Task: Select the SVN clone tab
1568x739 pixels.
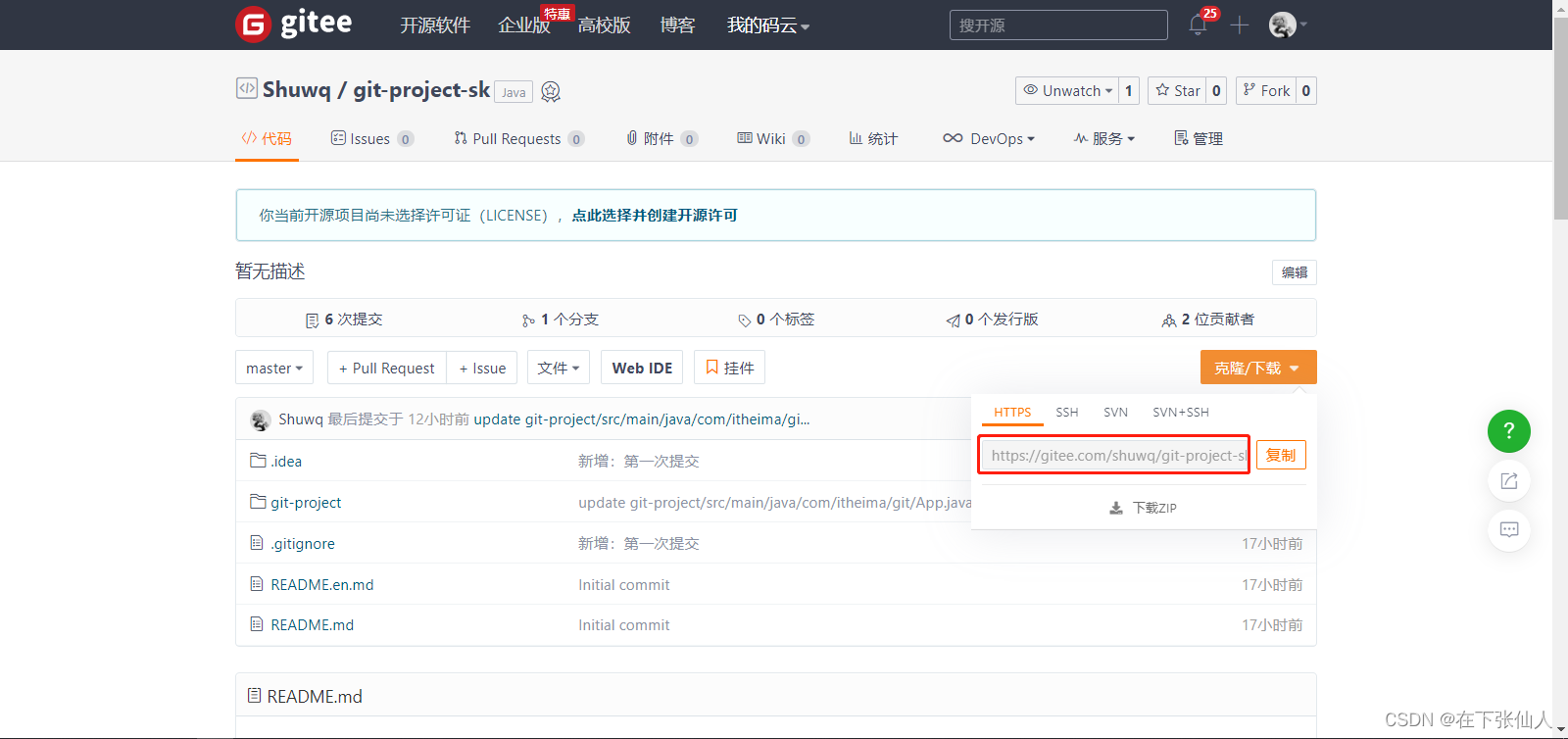Action: pyautogui.click(x=1115, y=413)
